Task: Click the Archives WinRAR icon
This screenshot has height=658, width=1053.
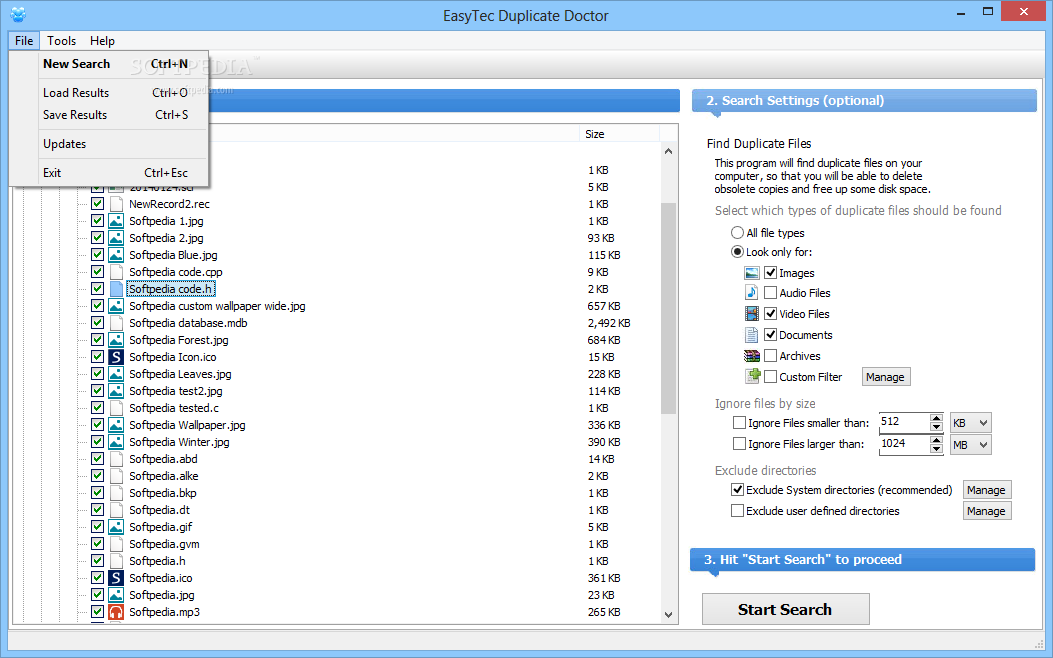Action: pos(751,356)
